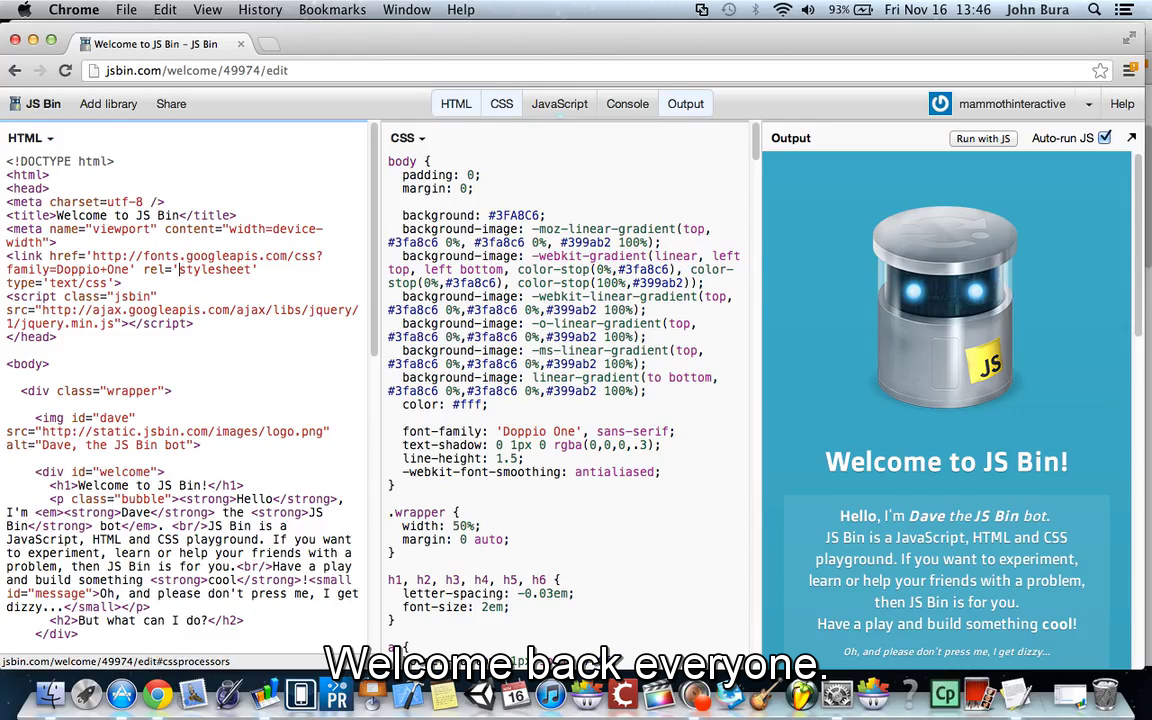This screenshot has height=720, width=1152.
Task: Open the History menu
Action: (x=260, y=10)
